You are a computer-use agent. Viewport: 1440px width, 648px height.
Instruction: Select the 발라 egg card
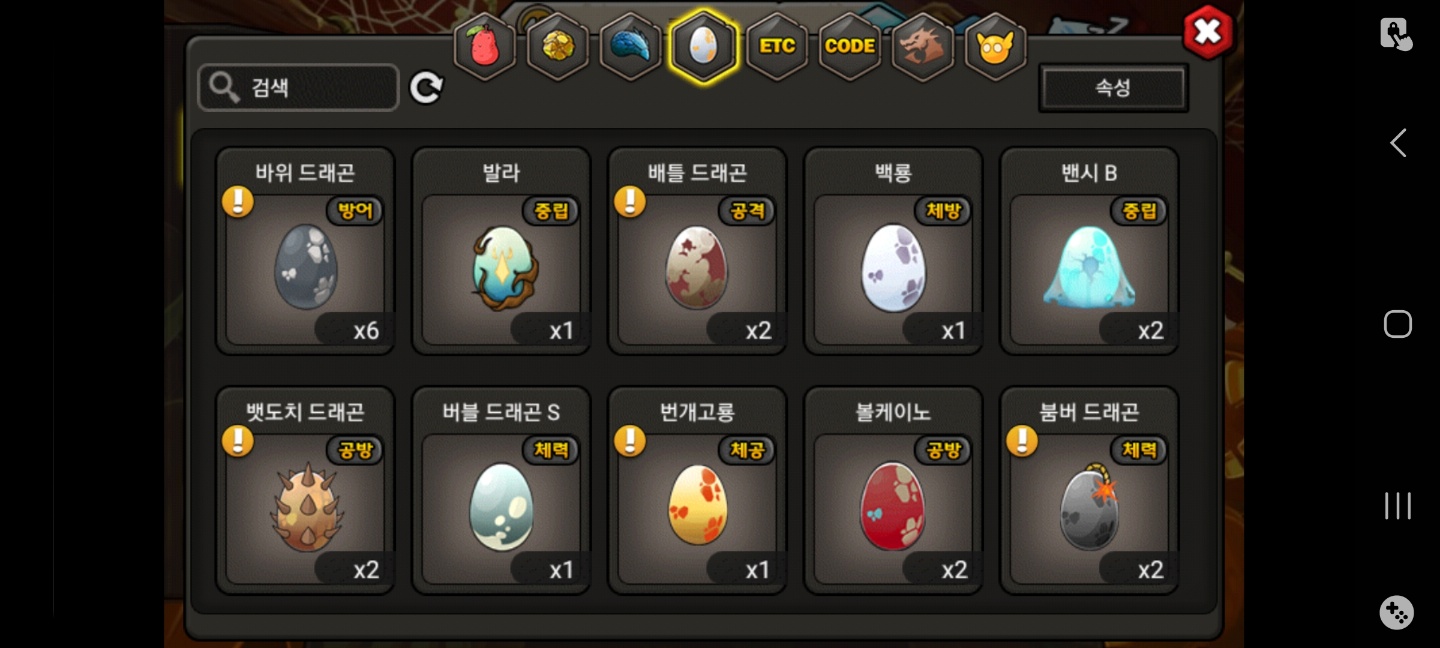(x=502, y=251)
